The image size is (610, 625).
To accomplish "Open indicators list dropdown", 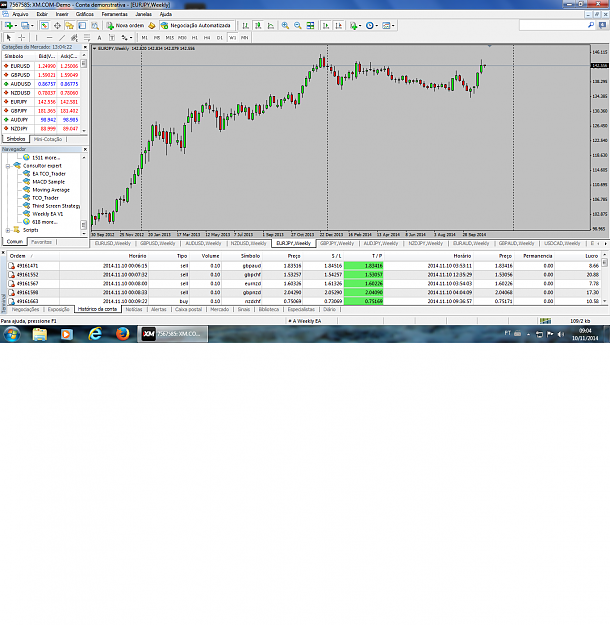I will (355, 26).
